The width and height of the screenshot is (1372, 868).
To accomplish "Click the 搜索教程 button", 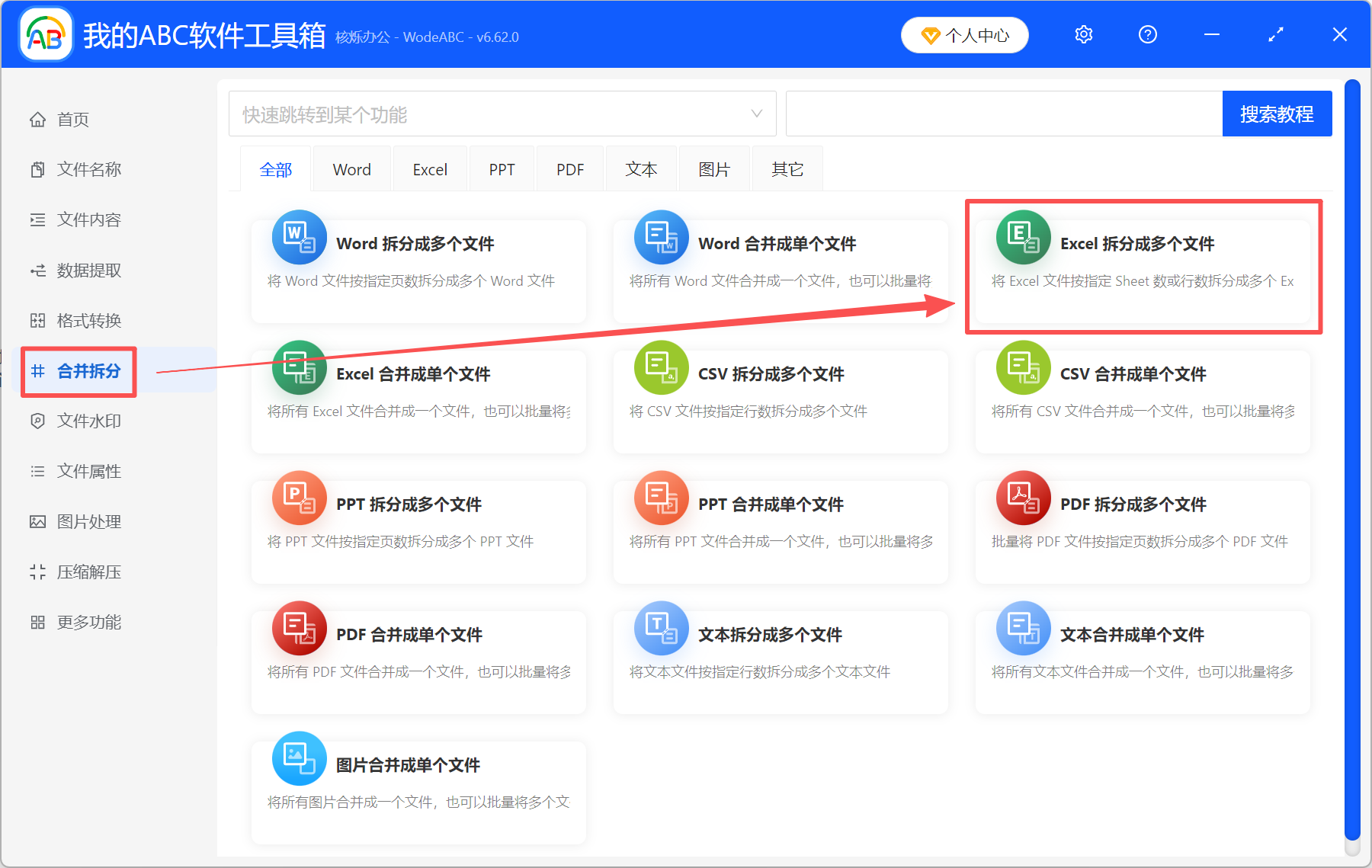I will tap(1277, 114).
